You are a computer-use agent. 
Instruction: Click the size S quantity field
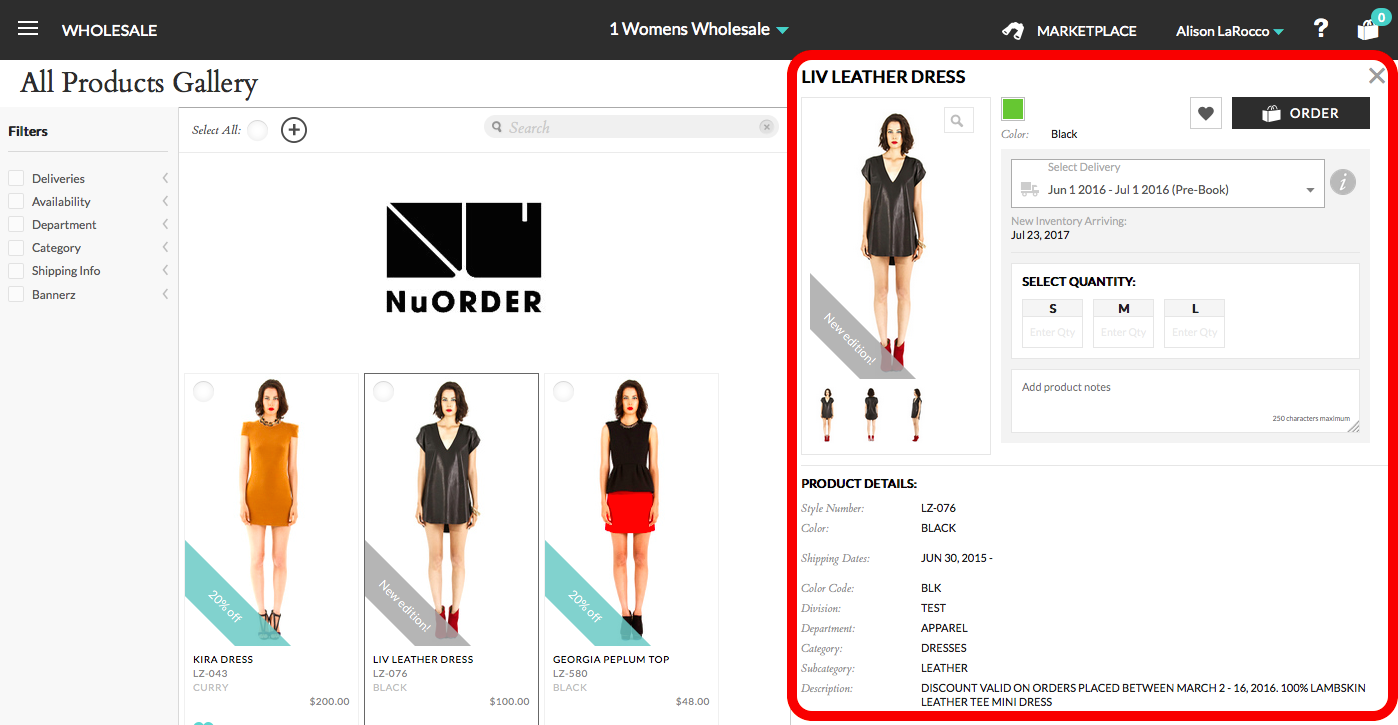[x=1052, y=332]
